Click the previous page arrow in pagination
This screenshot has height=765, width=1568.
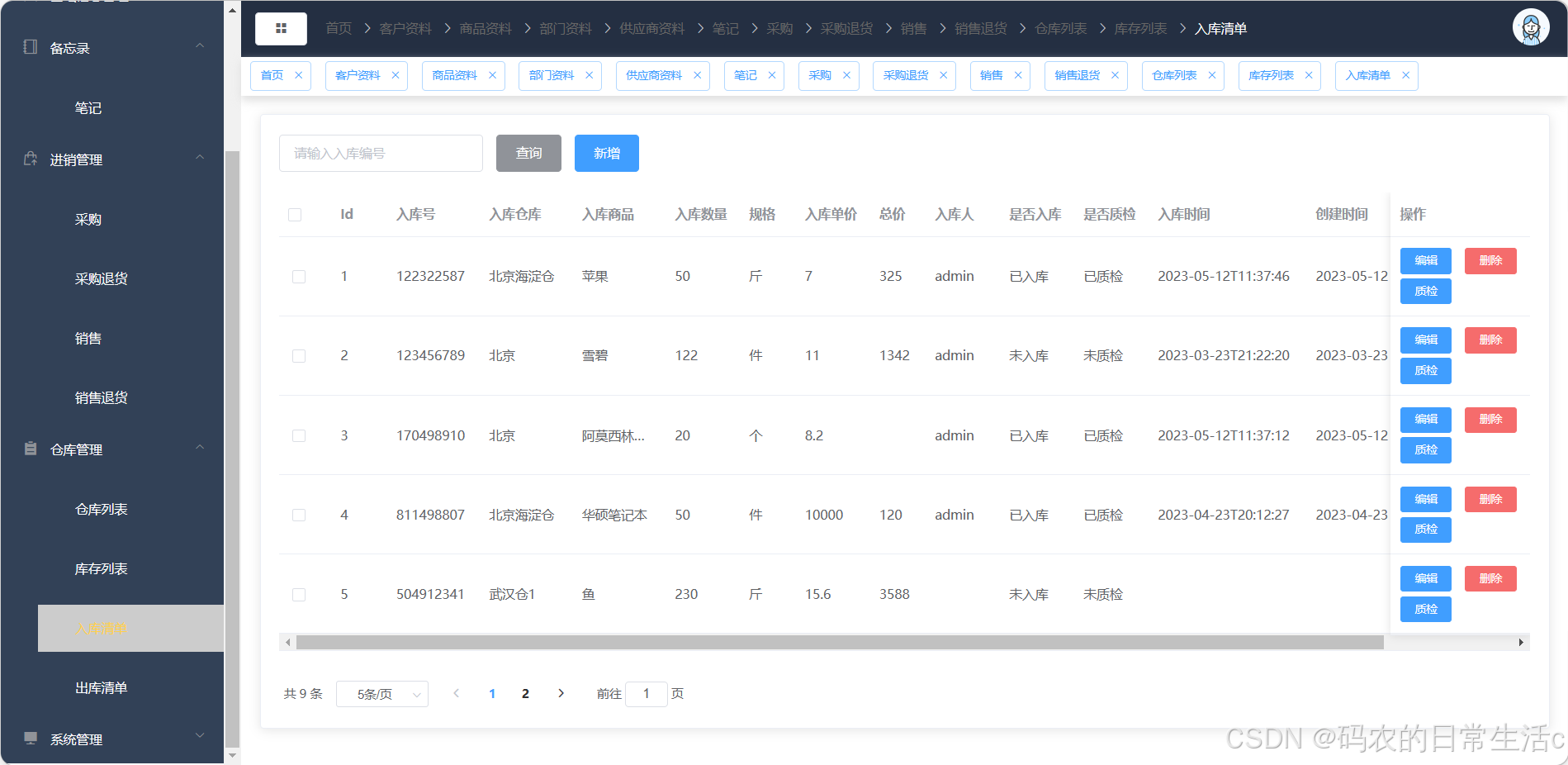tap(457, 694)
